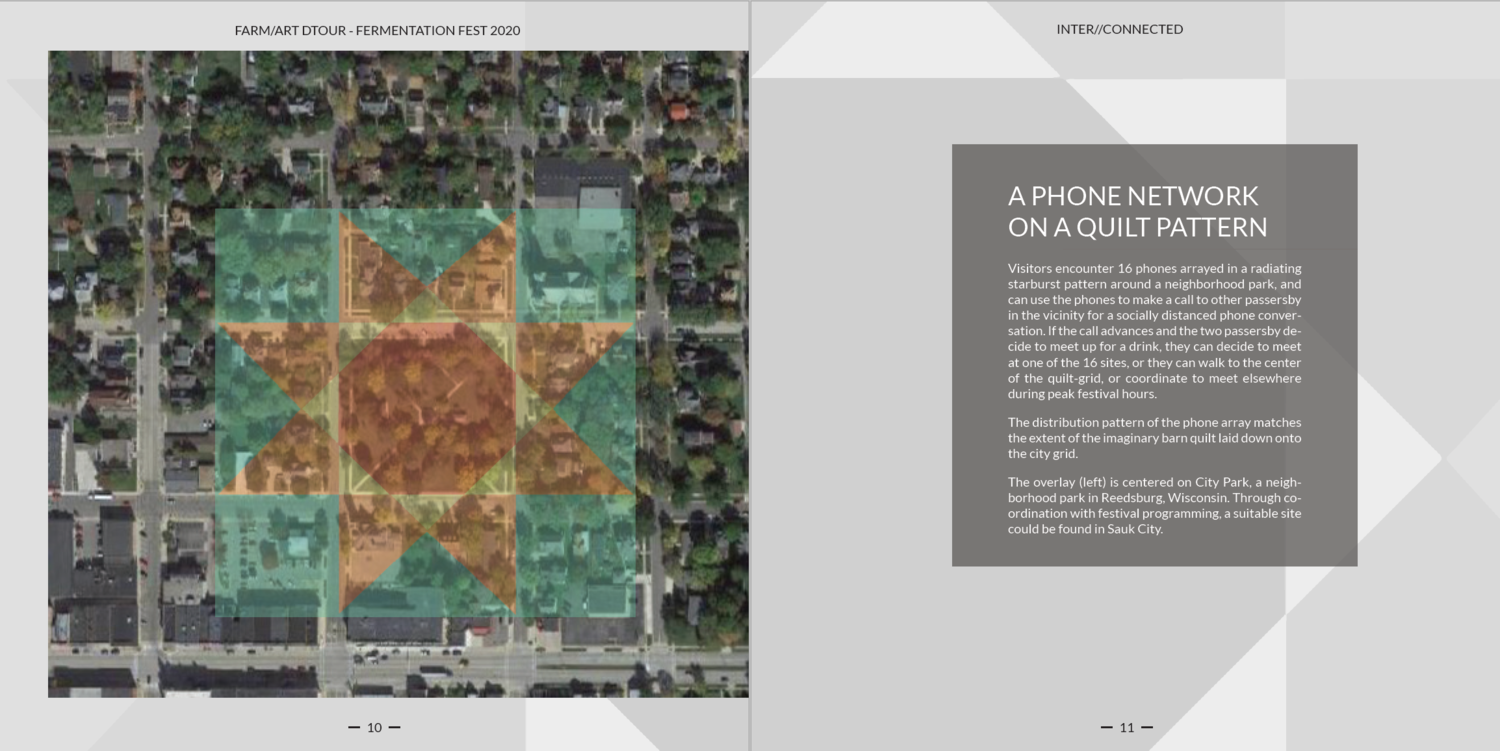Click the 'A PHONE NETWORK ON A QUILT PATTERN' heading
The height and width of the screenshot is (751, 1500).
[1138, 211]
